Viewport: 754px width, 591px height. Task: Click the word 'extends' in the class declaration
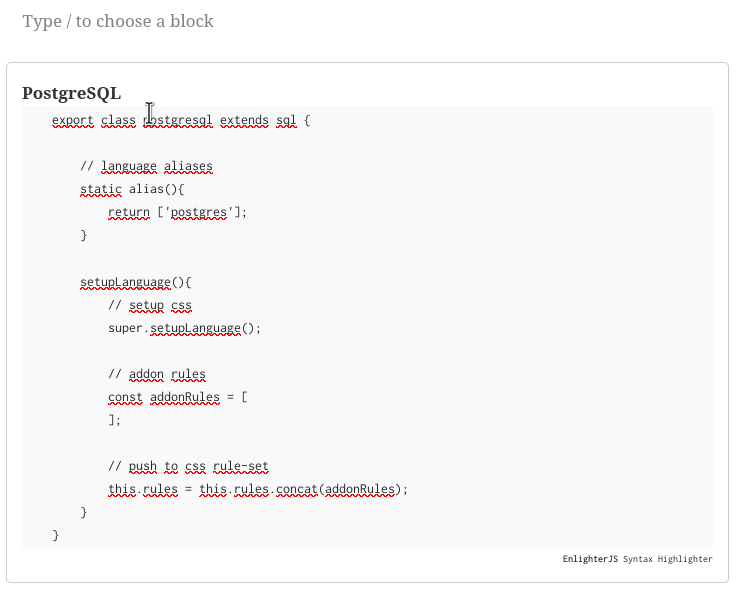(244, 120)
